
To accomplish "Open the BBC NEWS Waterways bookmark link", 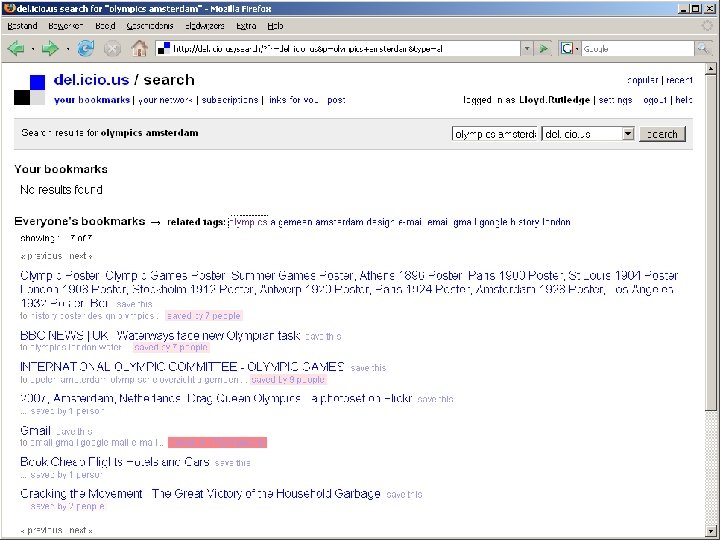I will coord(160,335).
